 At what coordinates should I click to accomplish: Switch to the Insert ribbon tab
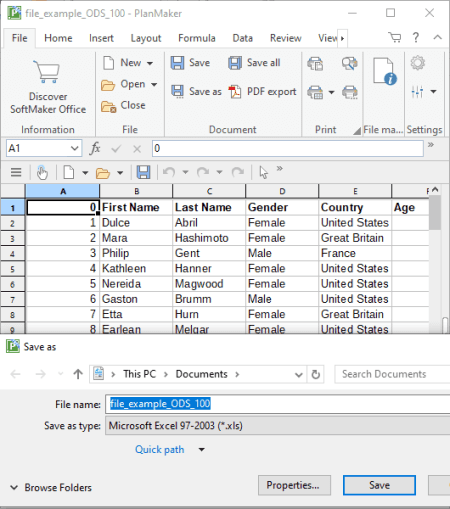[x=101, y=38]
